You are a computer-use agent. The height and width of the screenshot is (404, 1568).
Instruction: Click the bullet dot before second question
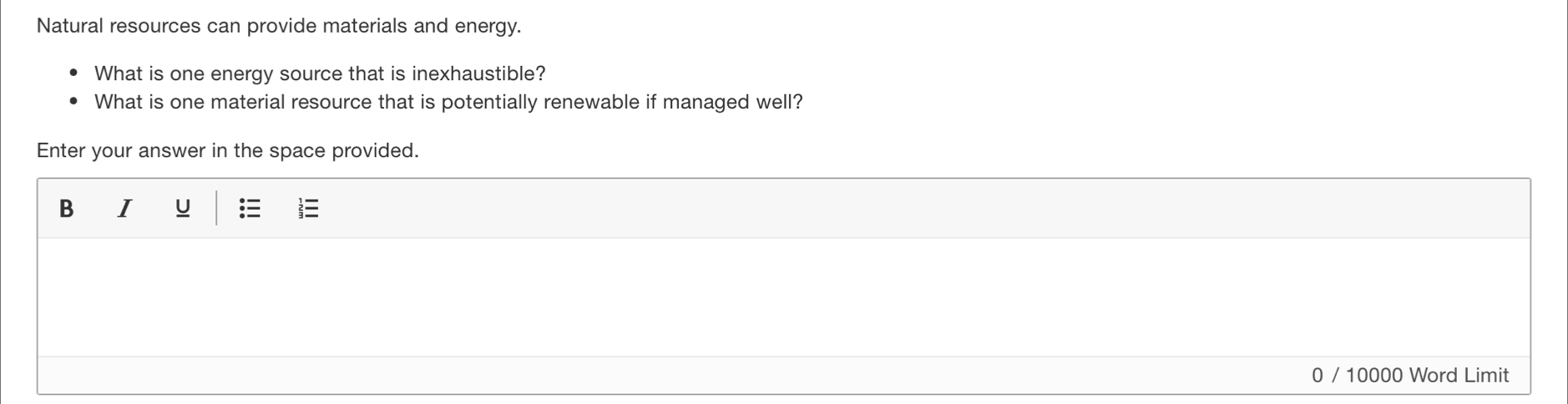click(x=74, y=102)
